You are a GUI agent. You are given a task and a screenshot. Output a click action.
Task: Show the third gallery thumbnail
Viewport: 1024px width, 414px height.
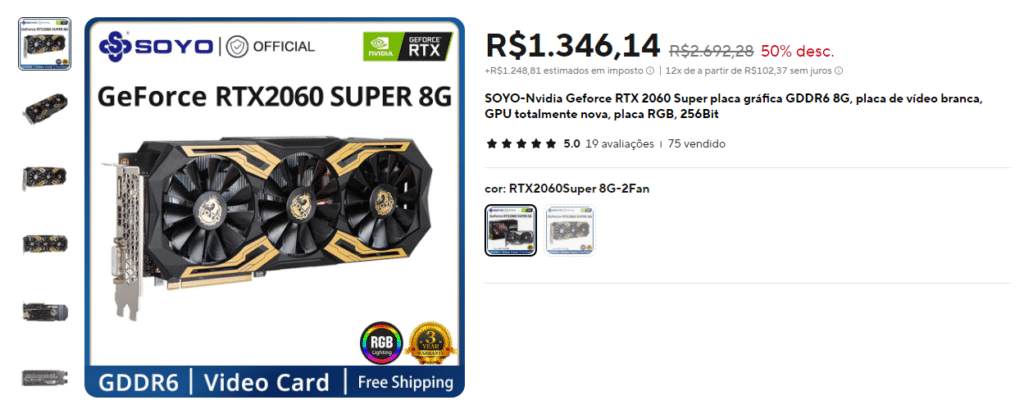[x=44, y=177]
